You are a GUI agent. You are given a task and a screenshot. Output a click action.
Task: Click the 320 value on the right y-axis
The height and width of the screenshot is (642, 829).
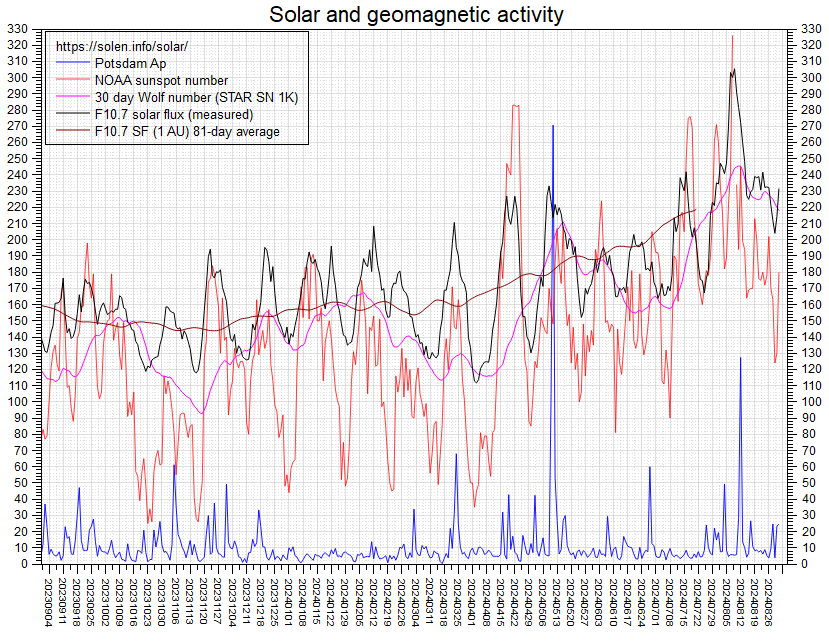point(812,45)
